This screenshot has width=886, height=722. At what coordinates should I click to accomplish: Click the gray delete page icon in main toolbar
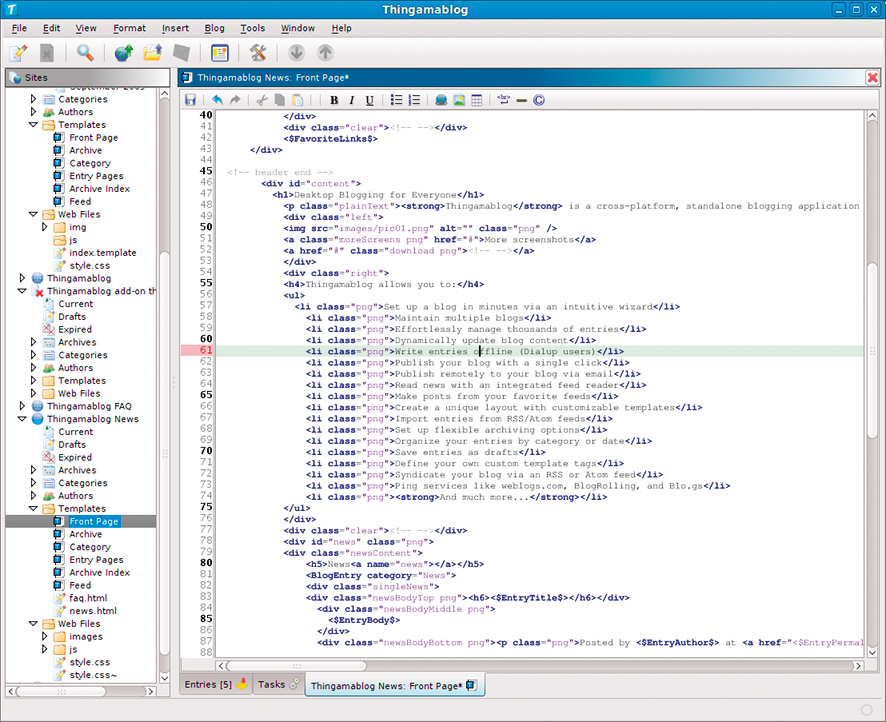47,53
